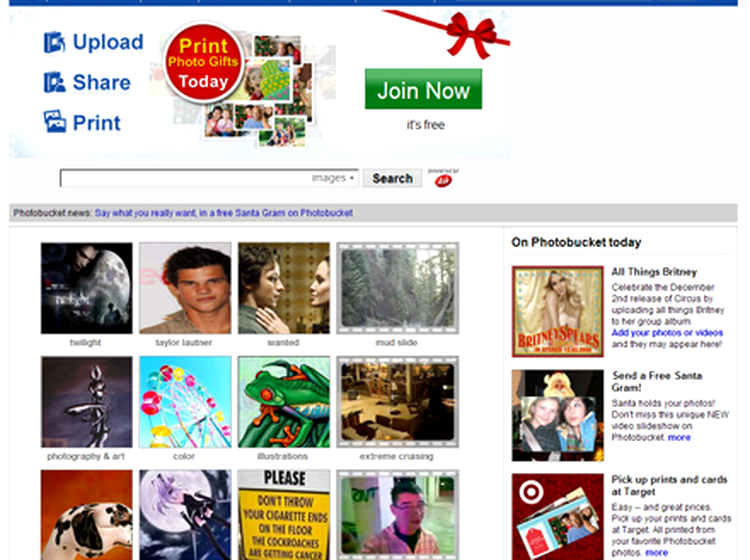
Task: Open the Share link
Action: [x=101, y=82]
